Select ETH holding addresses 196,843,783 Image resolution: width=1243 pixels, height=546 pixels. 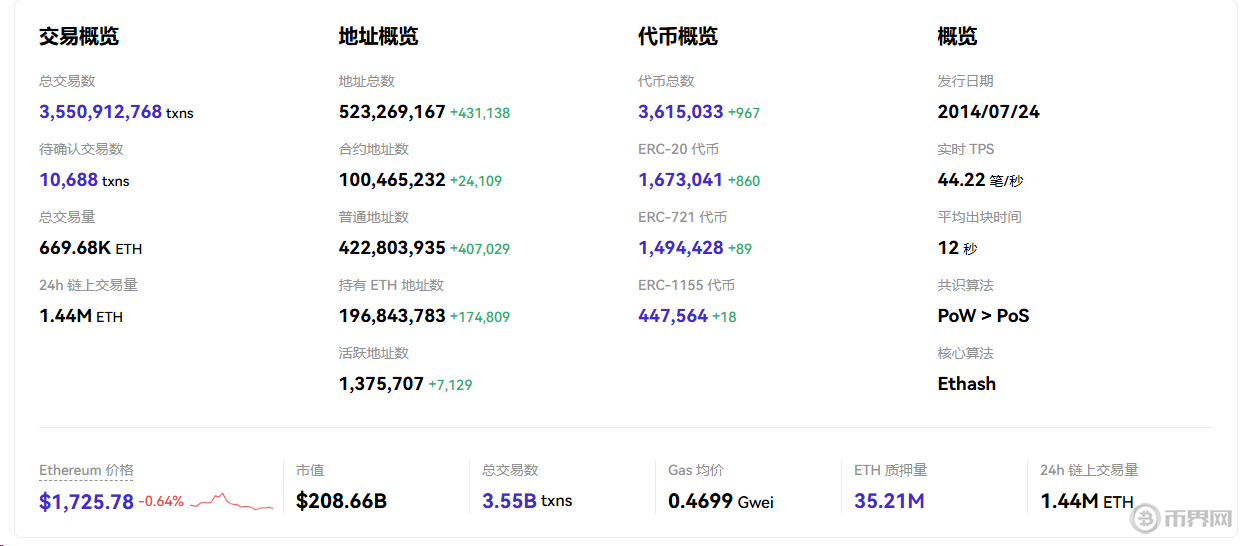[x=392, y=316]
